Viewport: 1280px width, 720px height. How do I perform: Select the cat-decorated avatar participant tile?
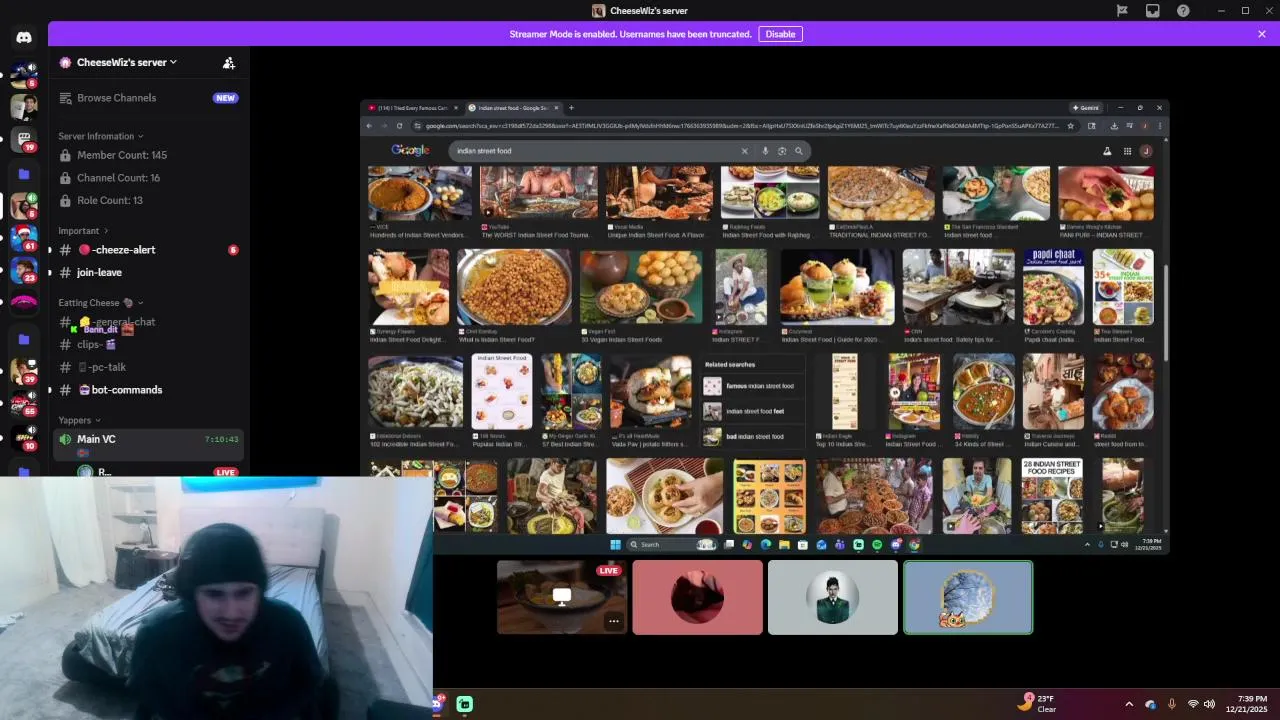click(x=968, y=597)
